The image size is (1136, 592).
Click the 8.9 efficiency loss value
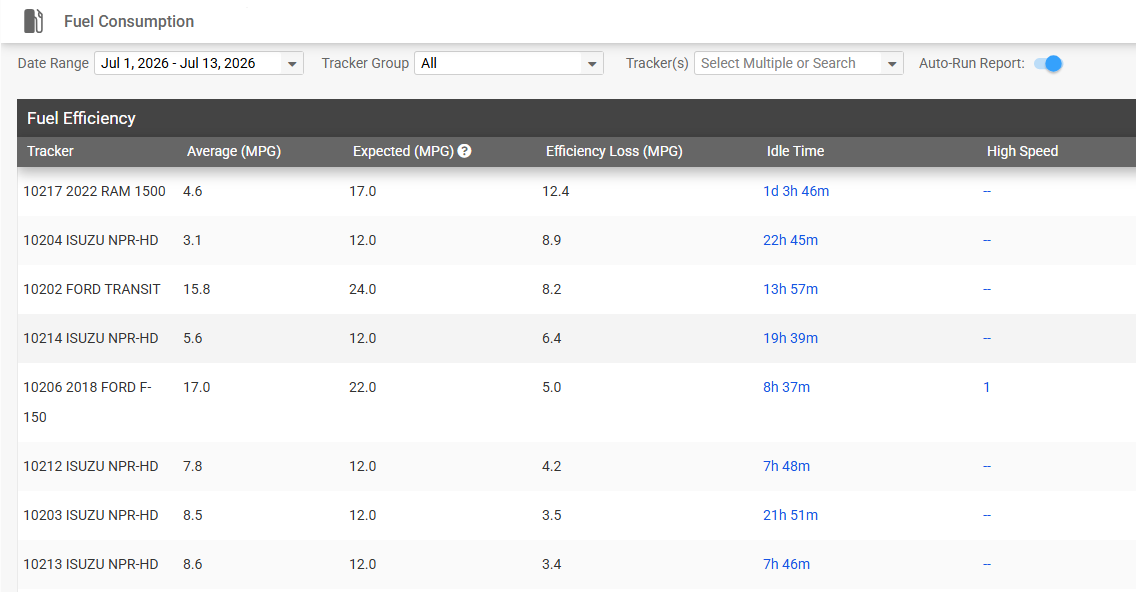point(551,240)
